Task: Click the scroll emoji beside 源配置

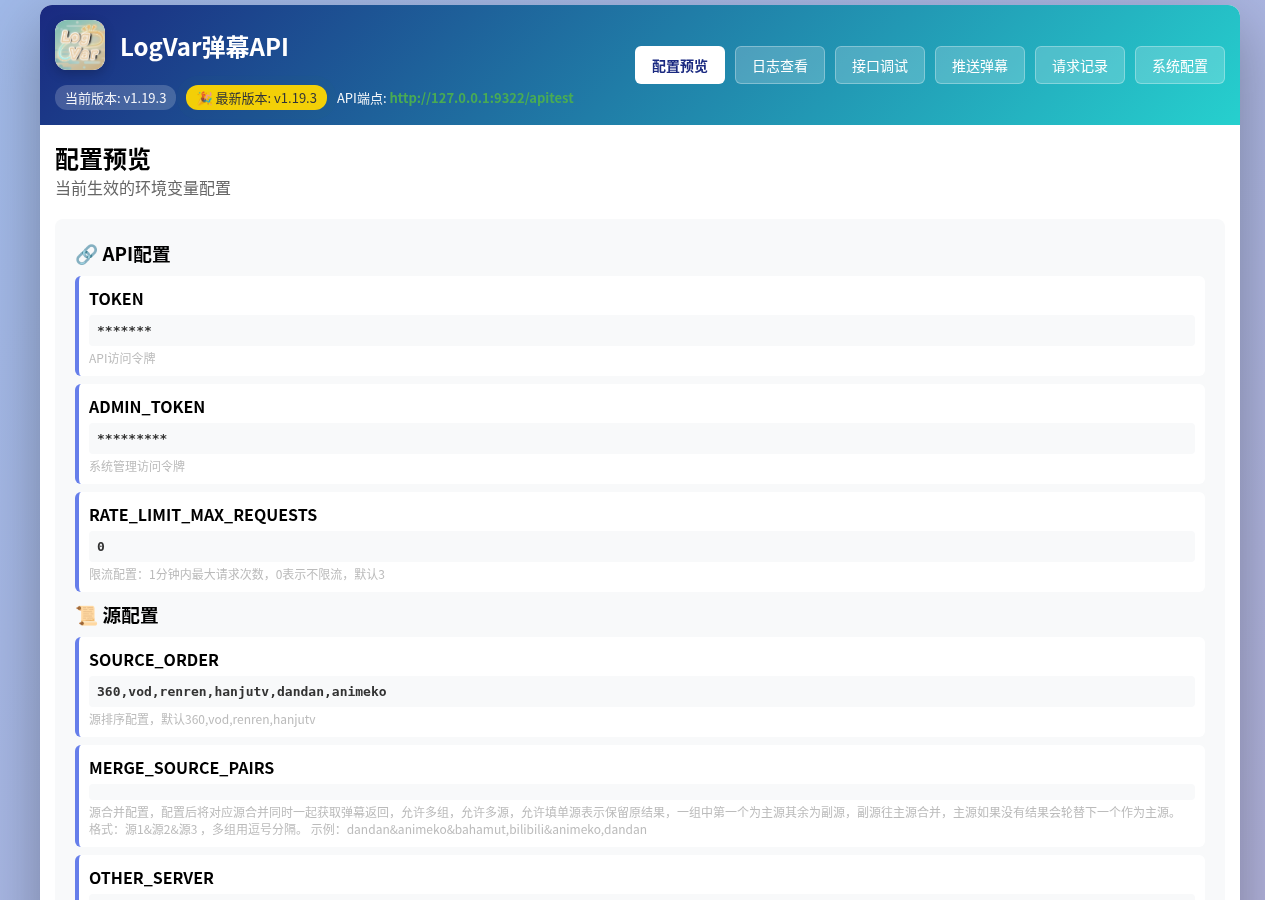Action: click(86, 616)
